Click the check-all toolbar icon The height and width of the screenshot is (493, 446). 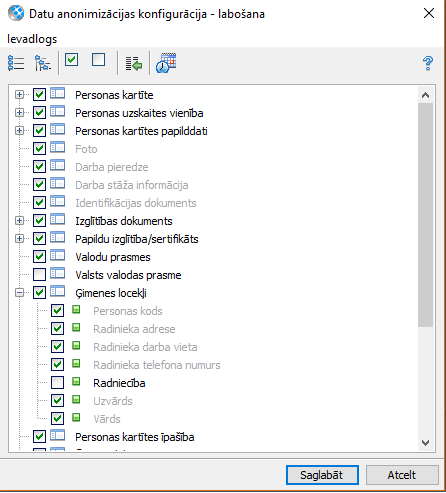point(72,60)
